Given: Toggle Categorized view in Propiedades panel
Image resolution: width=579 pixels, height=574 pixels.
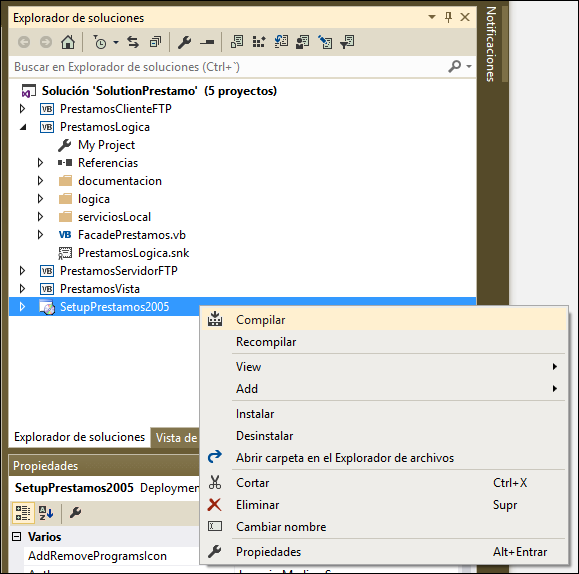Looking at the screenshot, I should tap(23, 513).
